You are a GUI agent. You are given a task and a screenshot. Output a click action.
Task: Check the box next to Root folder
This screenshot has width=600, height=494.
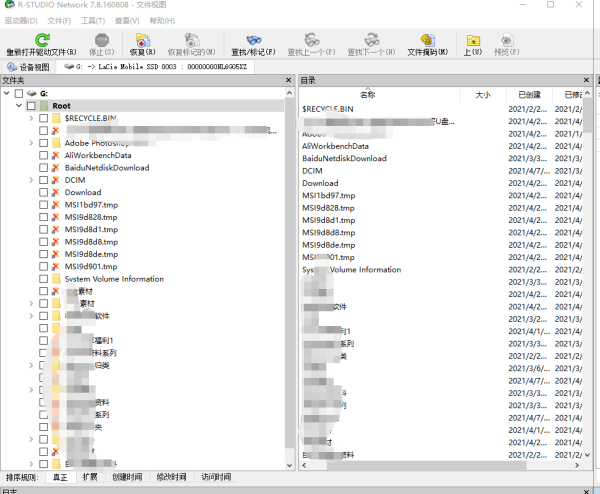31,106
